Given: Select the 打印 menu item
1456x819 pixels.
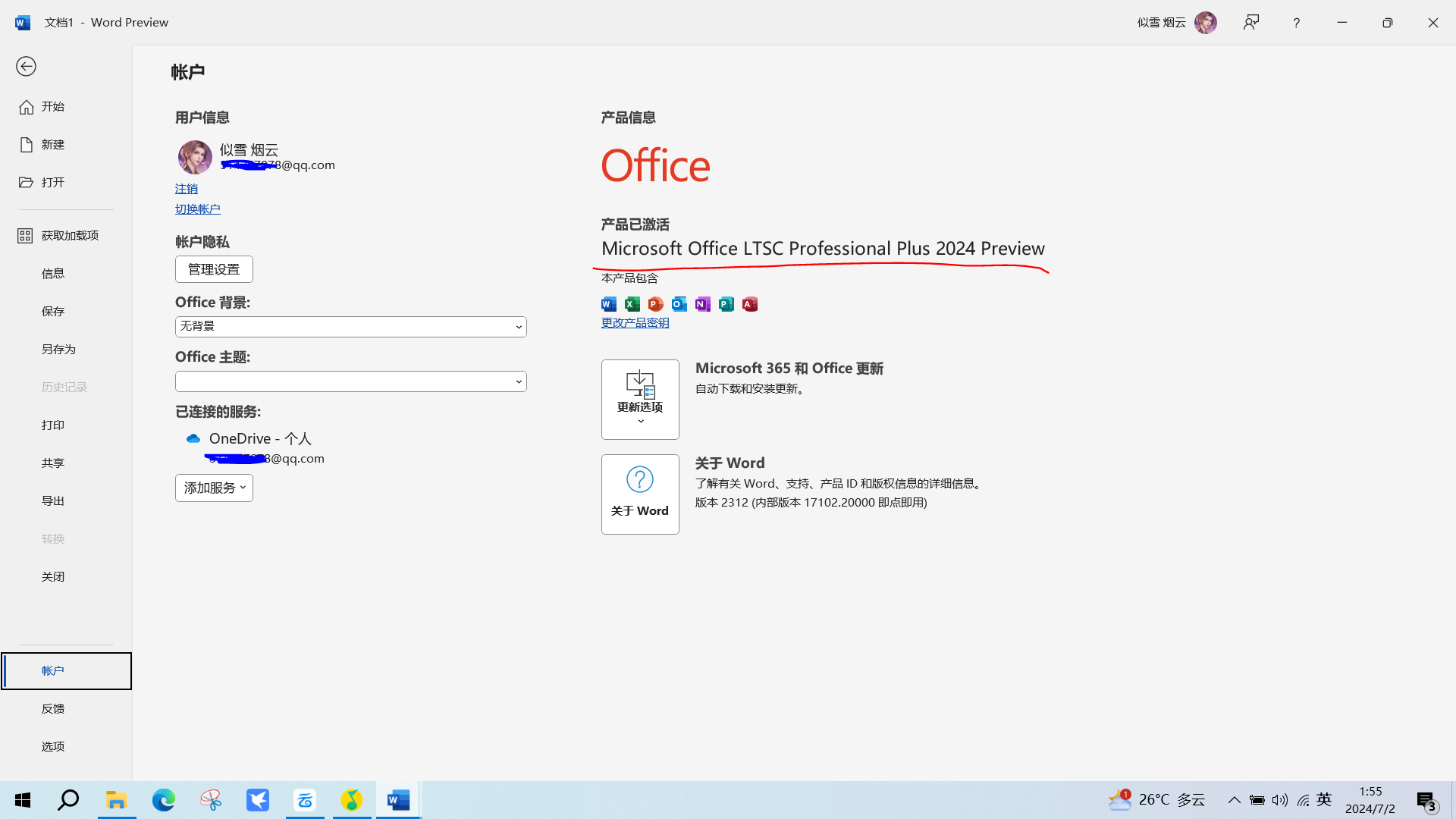Looking at the screenshot, I should (53, 425).
